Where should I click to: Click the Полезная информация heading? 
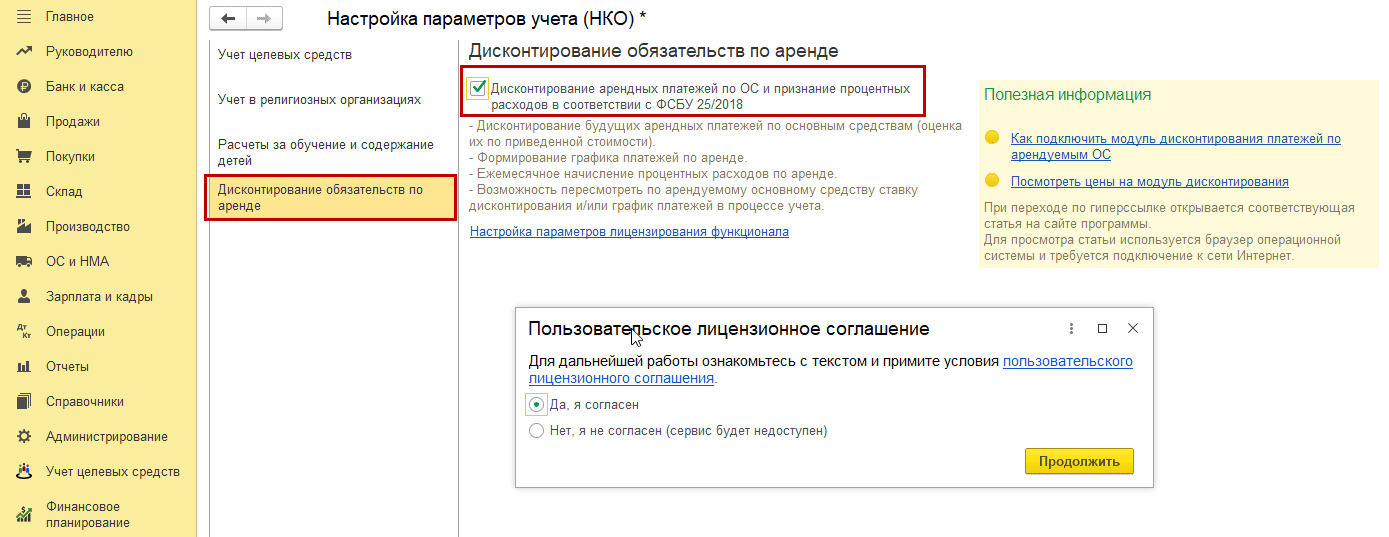tap(1067, 95)
